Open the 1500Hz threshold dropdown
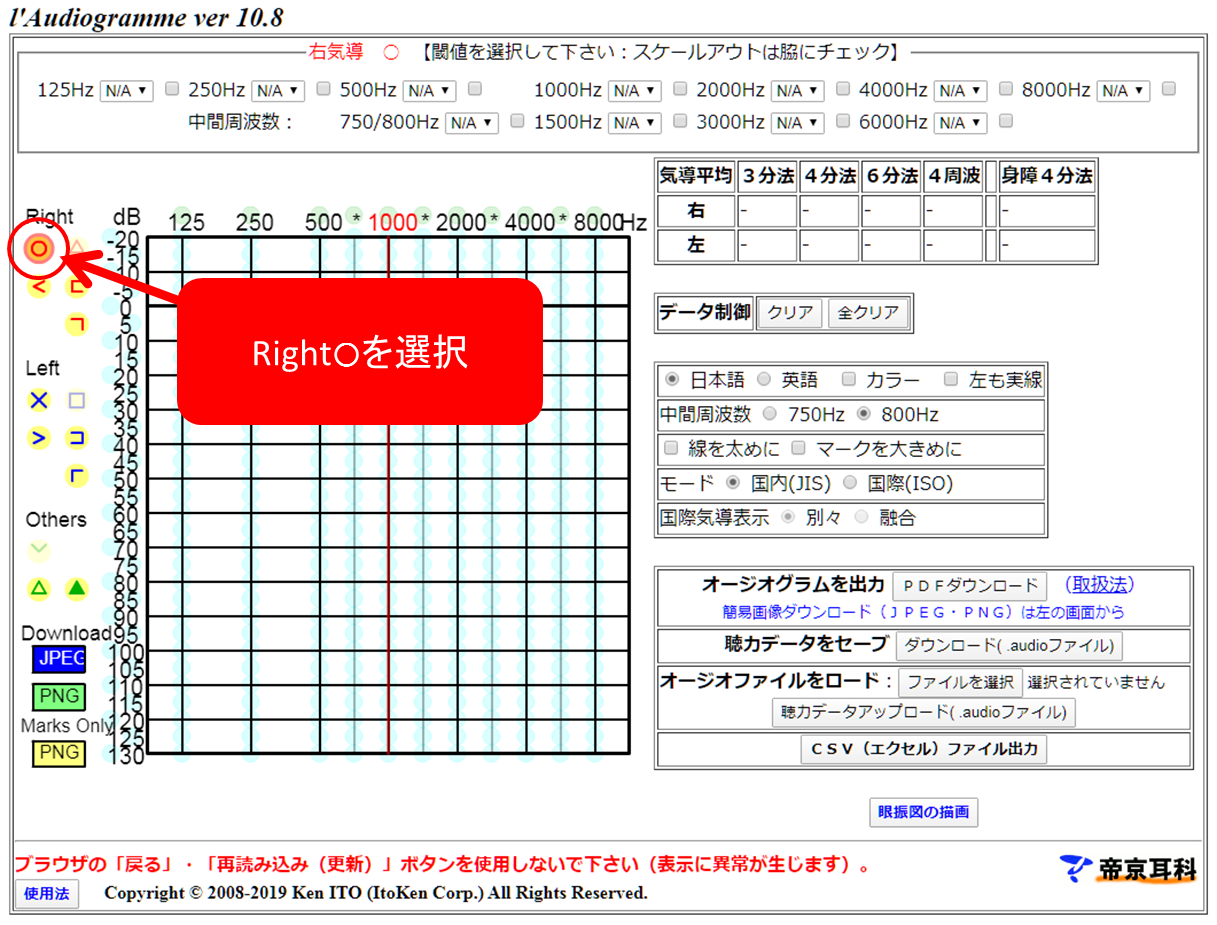 coord(635,122)
